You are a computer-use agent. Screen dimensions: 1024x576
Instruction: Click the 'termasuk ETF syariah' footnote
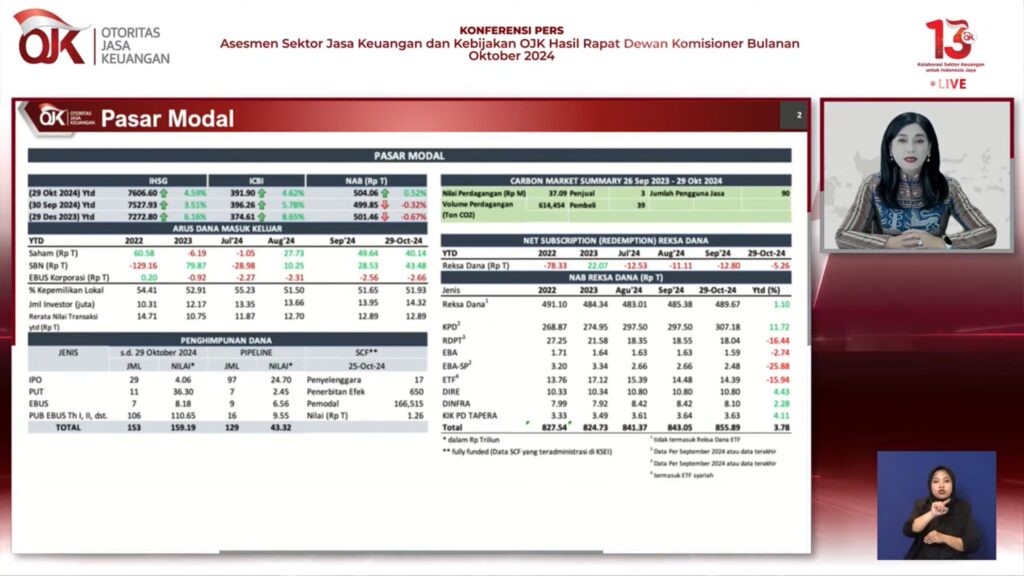point(682,475)
